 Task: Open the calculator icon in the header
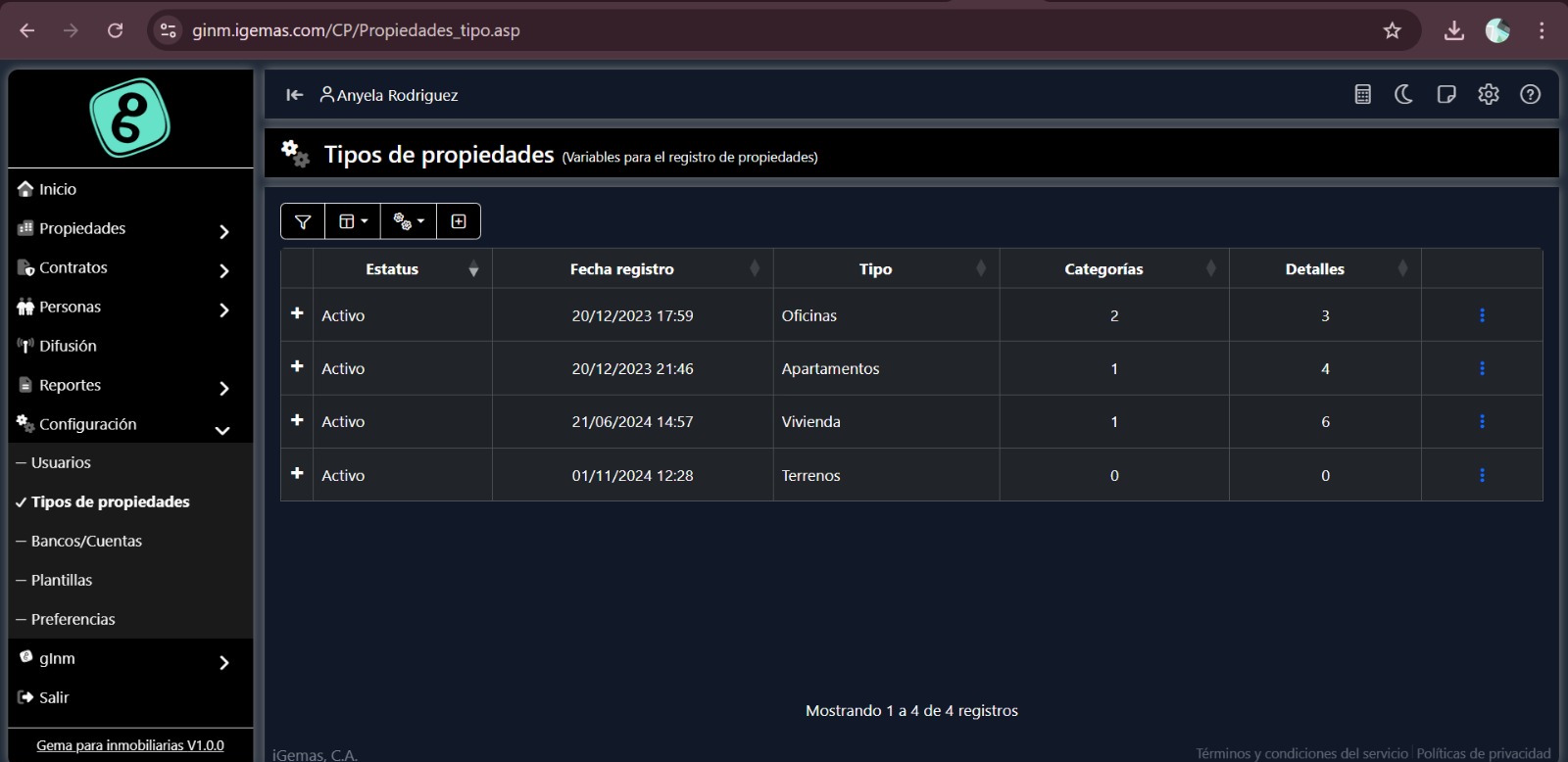click(1362, 95)
